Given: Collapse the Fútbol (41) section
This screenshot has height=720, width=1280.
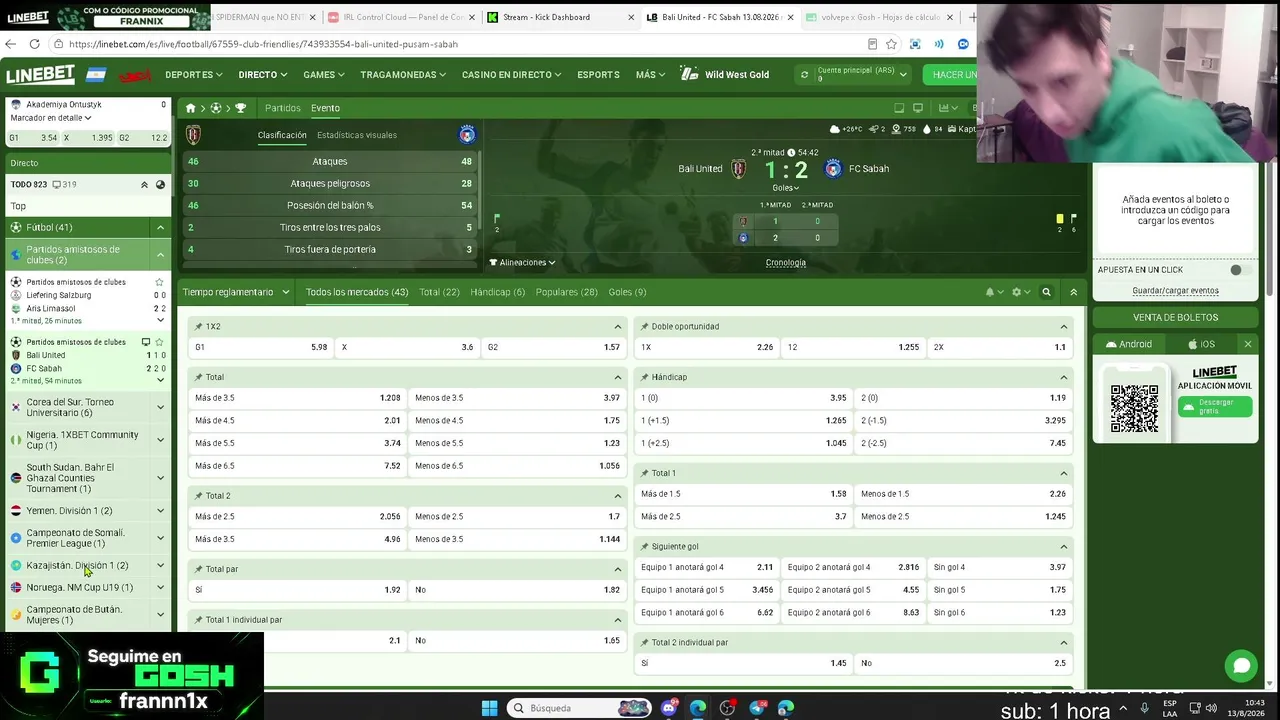Looking at the screenshot, I should [x=160, y=228].
